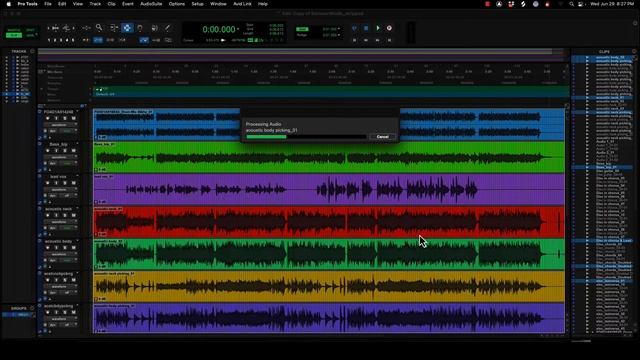Select the Grabber hand tool
Screen dimensions: 640x360
pyautogui.click(x=140, y=28)
